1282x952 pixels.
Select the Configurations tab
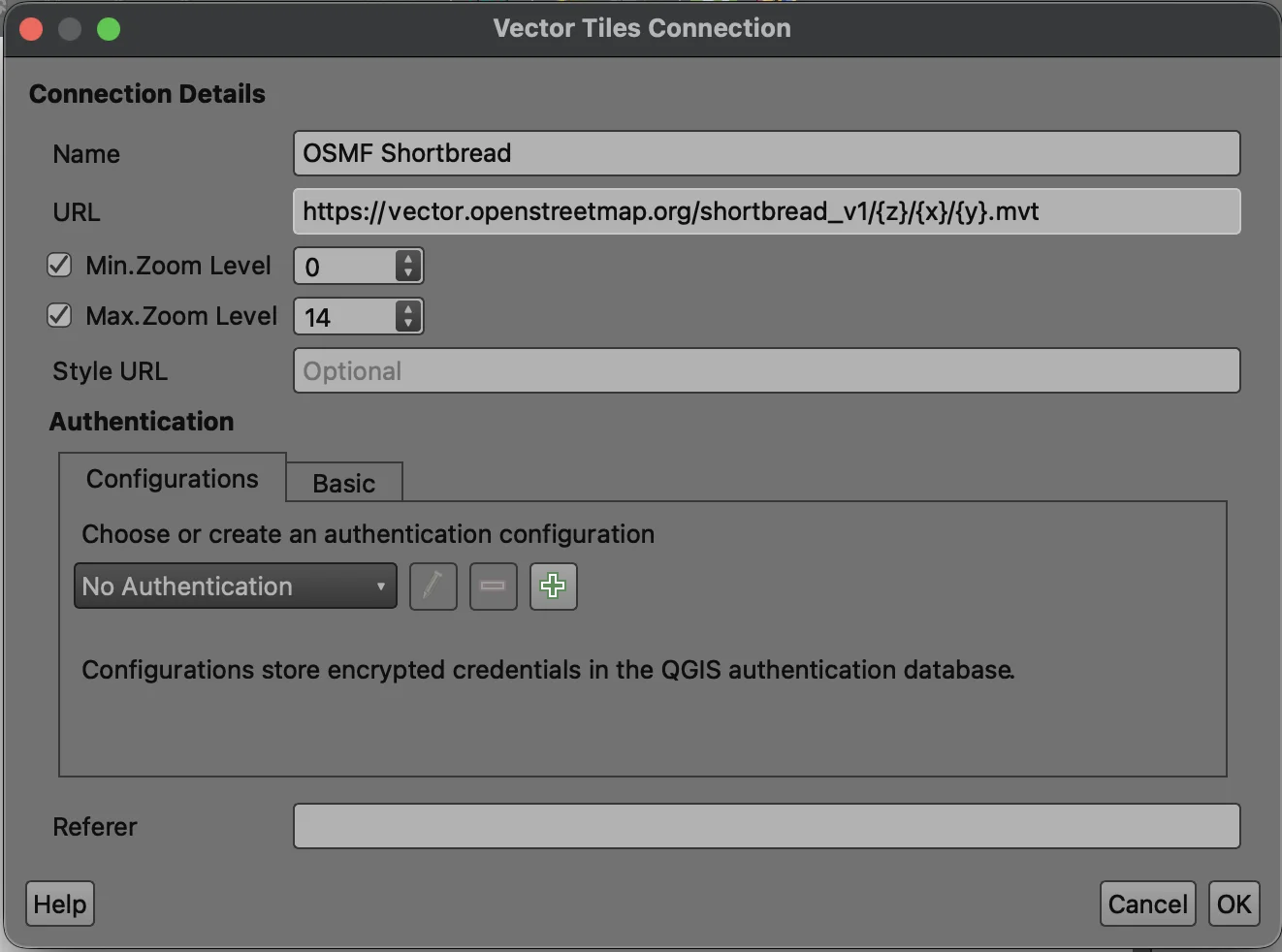pyautogui.click(x=172, y=478)
